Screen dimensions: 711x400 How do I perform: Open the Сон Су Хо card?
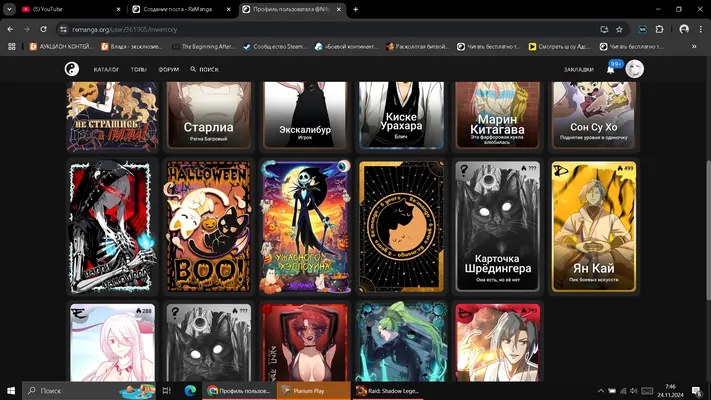pyautogui.click(x=594, y=115)
